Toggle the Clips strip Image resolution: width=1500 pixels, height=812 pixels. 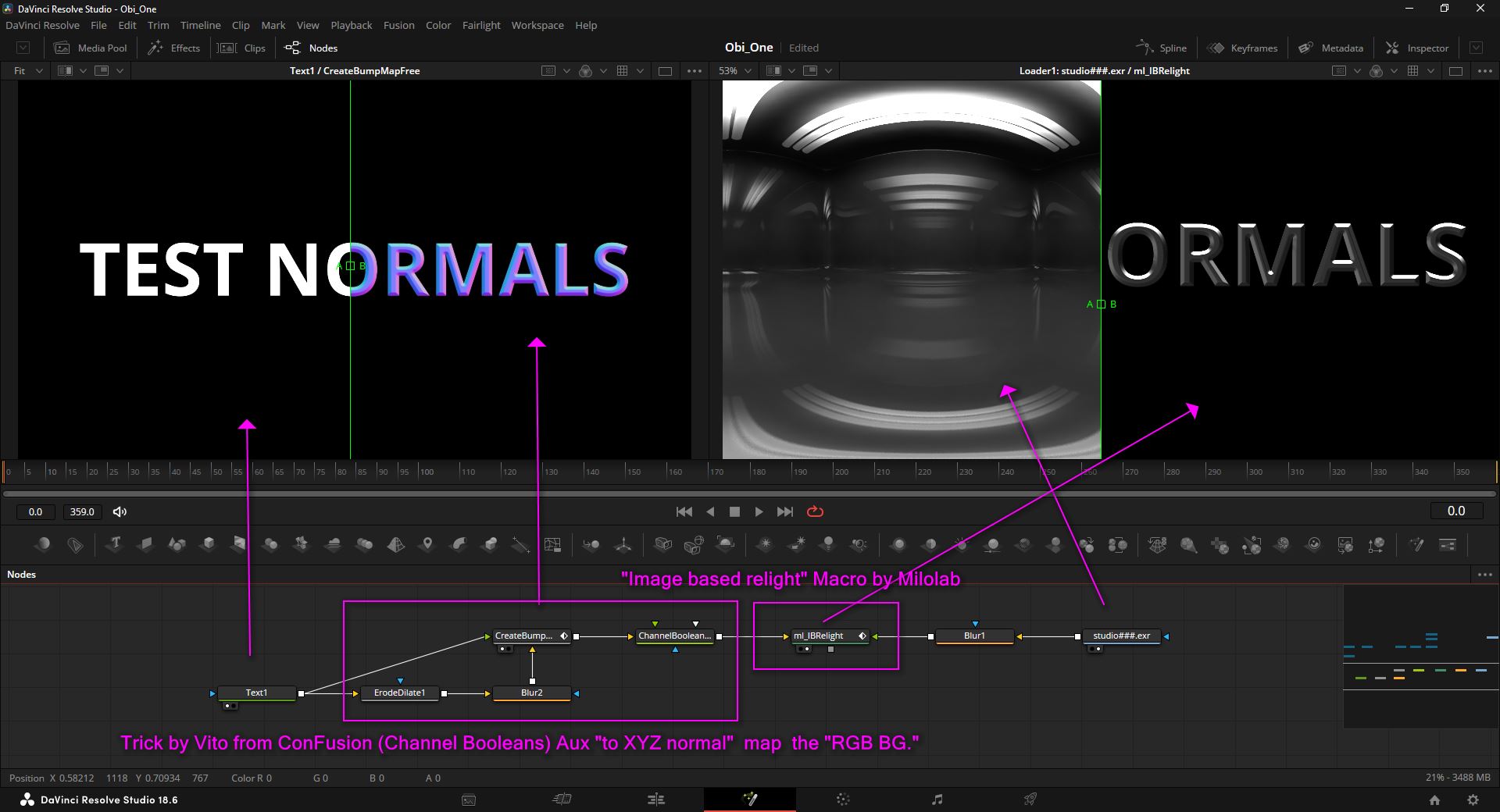click(241, 48)
